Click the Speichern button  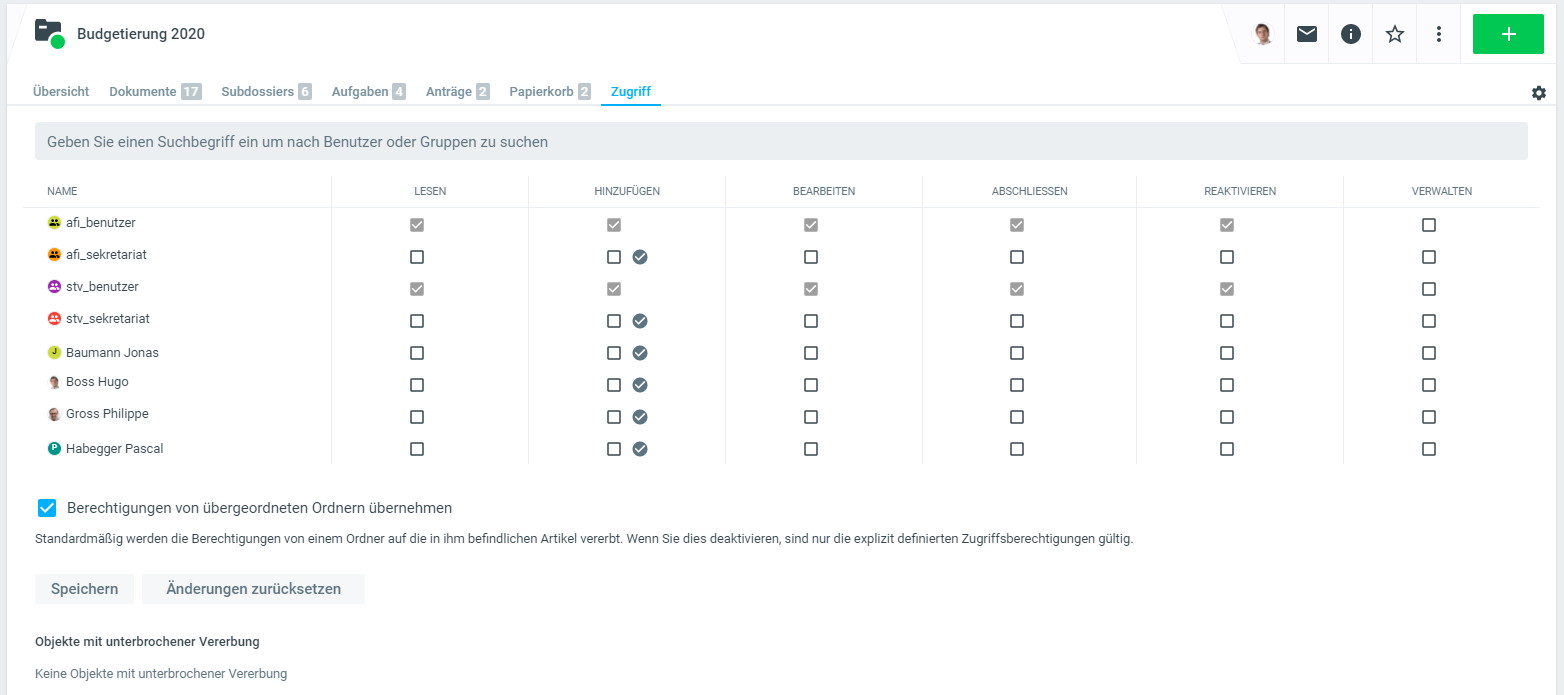coord(85,589)
